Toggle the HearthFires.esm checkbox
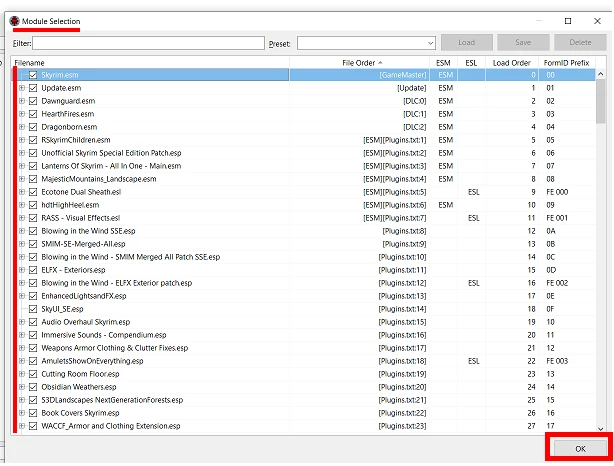Image resolution: width=614 pixels, height=466 pixels. 33,114
